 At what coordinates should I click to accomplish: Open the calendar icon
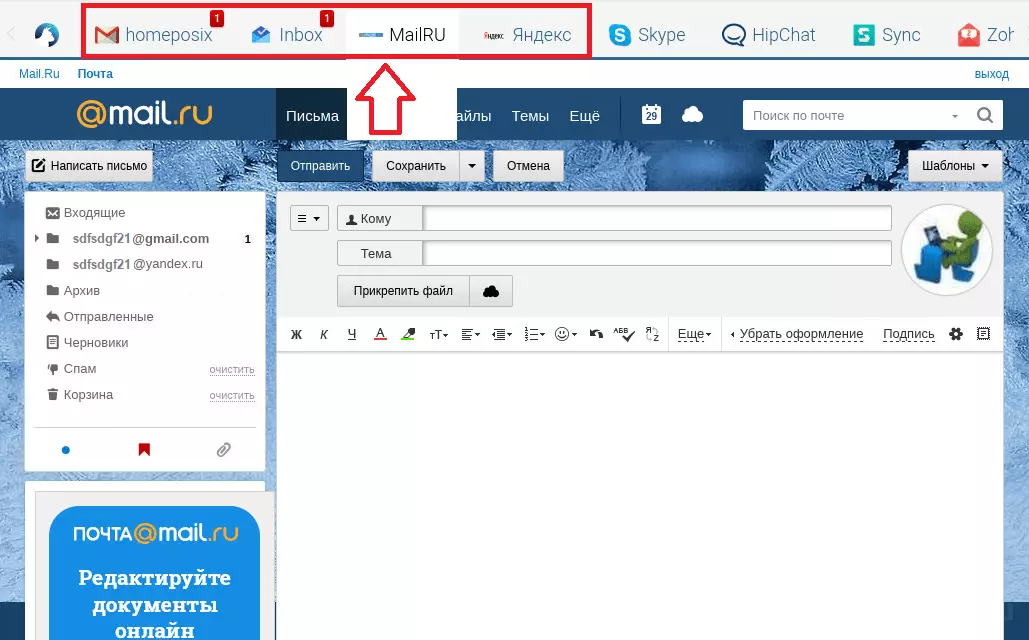(651, 114)
